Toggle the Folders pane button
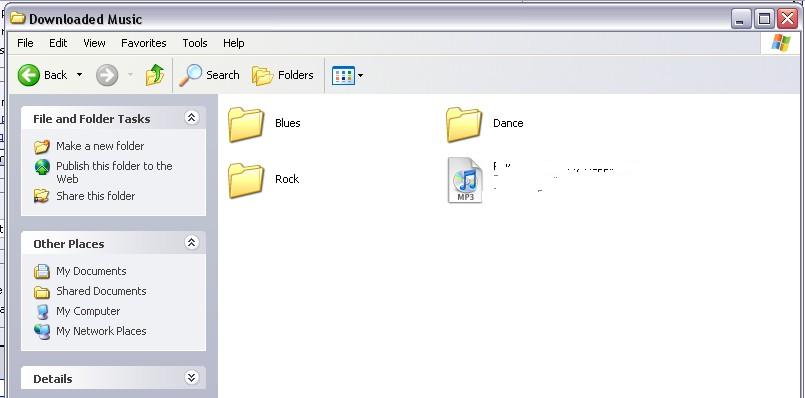The width and height of the screenshot is (805, 398). [283, 75]
